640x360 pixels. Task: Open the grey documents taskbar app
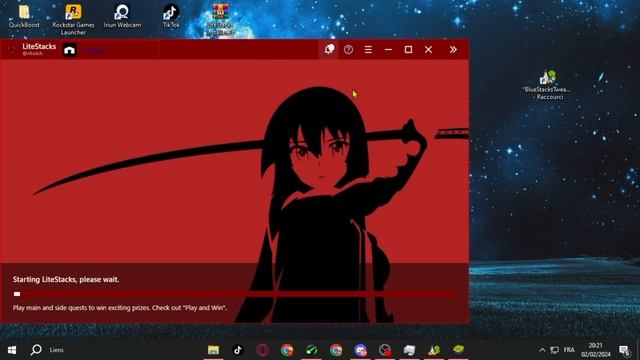click(x=409, y=350)
